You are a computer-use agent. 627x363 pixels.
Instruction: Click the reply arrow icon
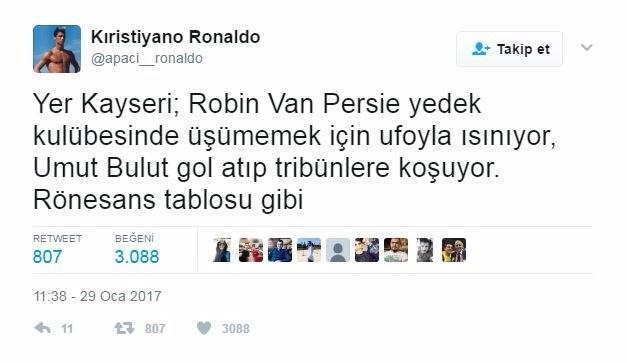[42, 328]
